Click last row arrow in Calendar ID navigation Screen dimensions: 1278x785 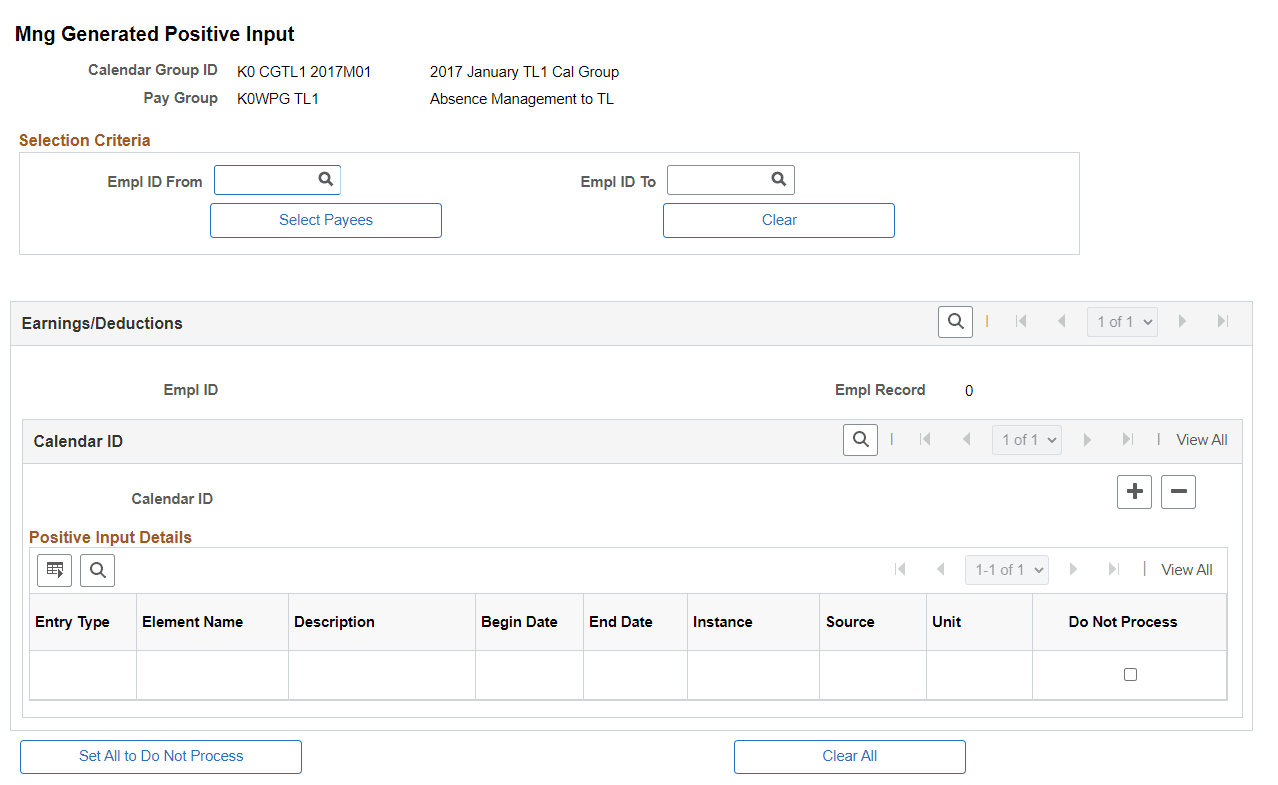click(x=1128, y=440)
